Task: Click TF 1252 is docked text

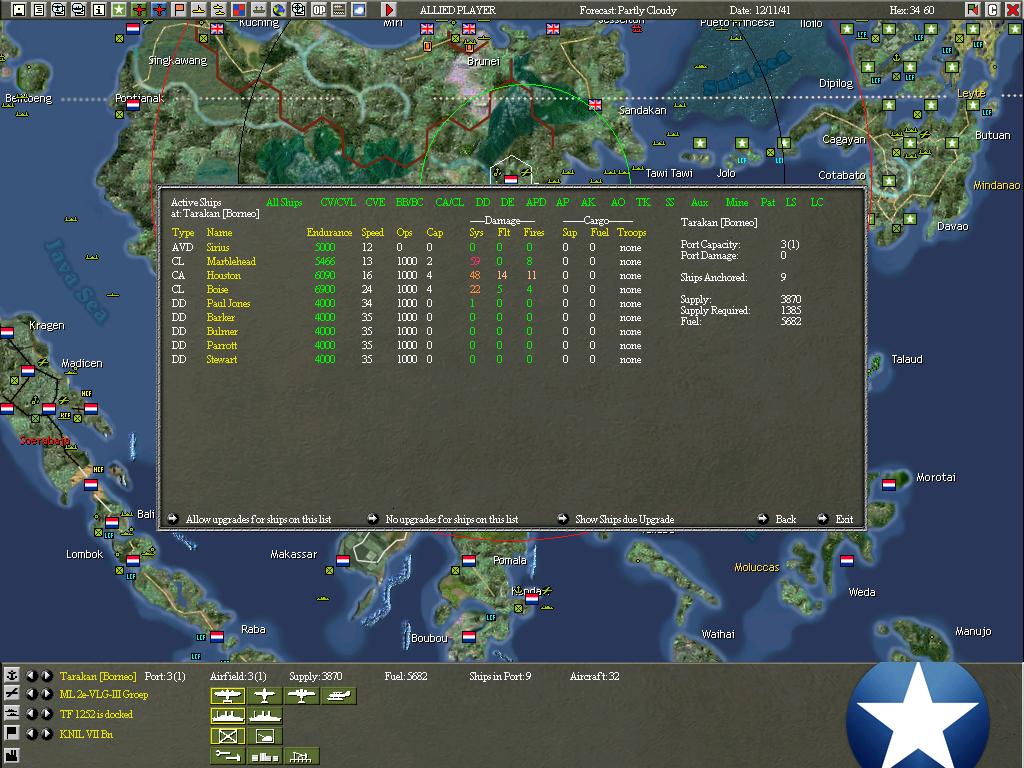Action: click(x=96, y=714)
